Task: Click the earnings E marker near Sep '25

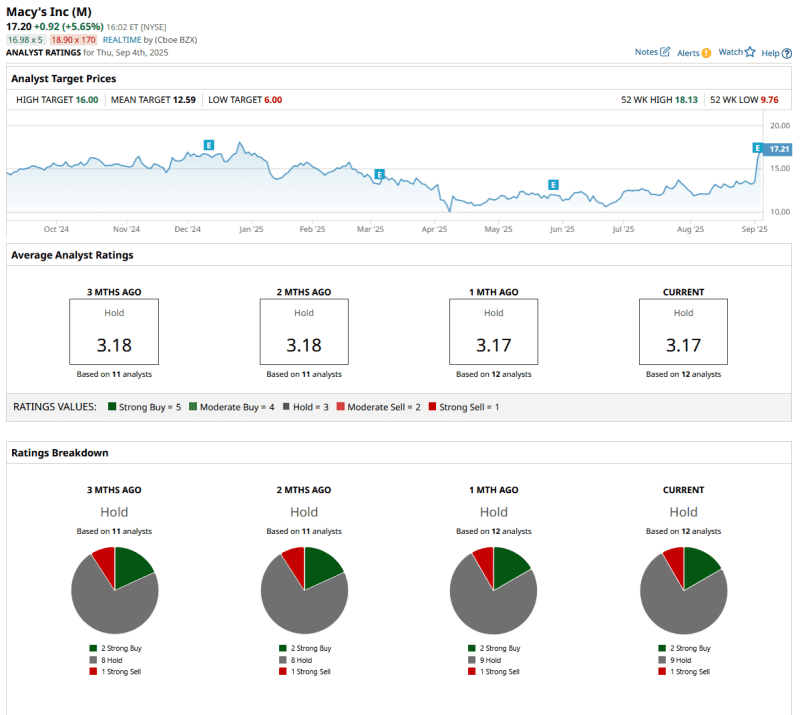Action: (758, 148)
